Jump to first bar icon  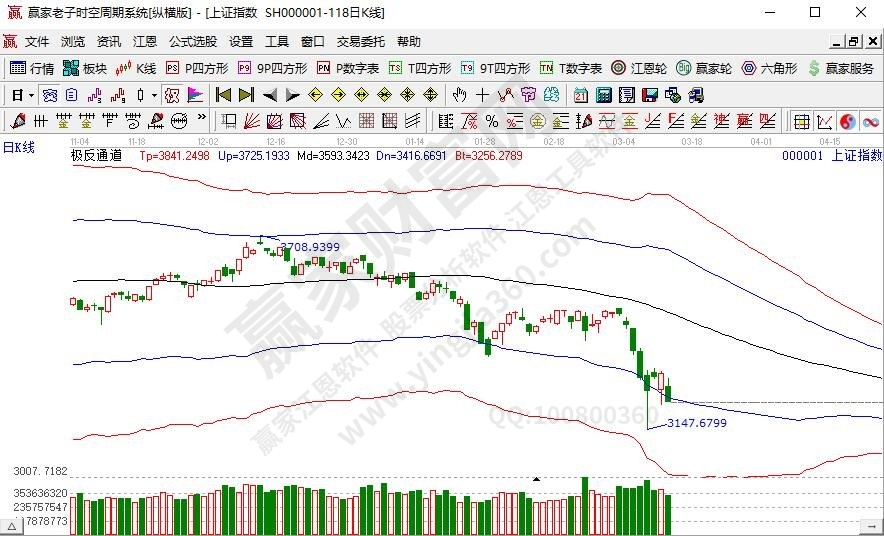[223, 95]
